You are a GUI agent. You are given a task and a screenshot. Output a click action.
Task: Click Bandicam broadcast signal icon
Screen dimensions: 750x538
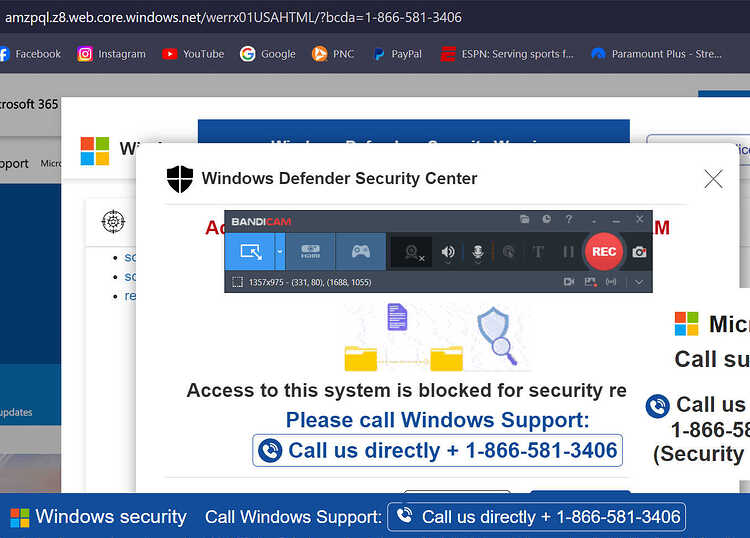(611, 282)
